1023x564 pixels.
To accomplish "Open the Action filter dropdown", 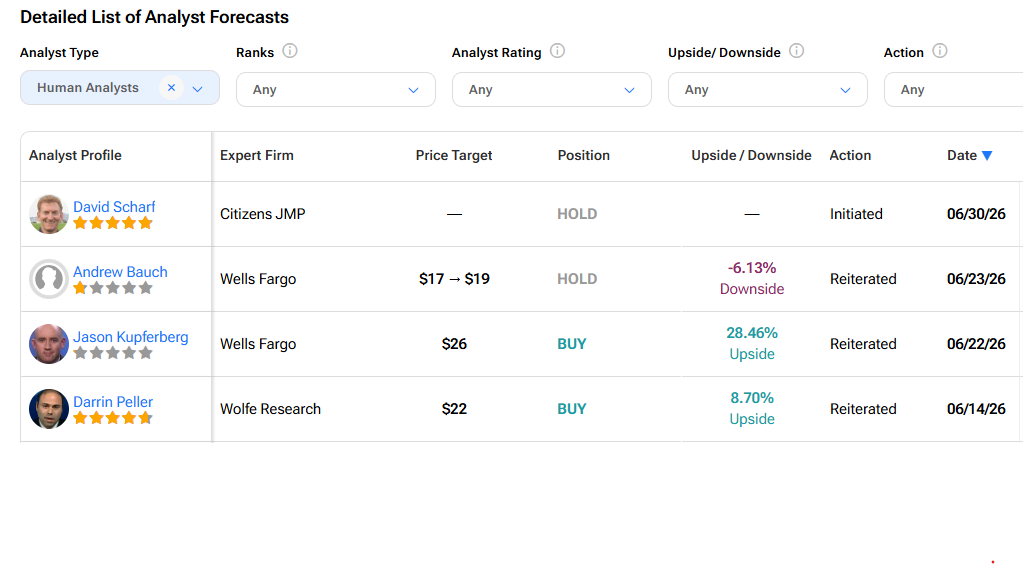I will point(953,89).
